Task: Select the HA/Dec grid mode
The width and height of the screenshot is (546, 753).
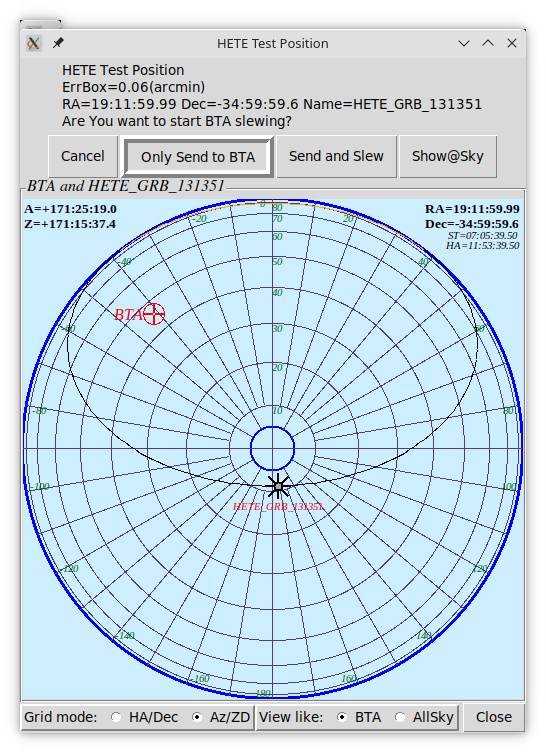Action: pos(116,717)
